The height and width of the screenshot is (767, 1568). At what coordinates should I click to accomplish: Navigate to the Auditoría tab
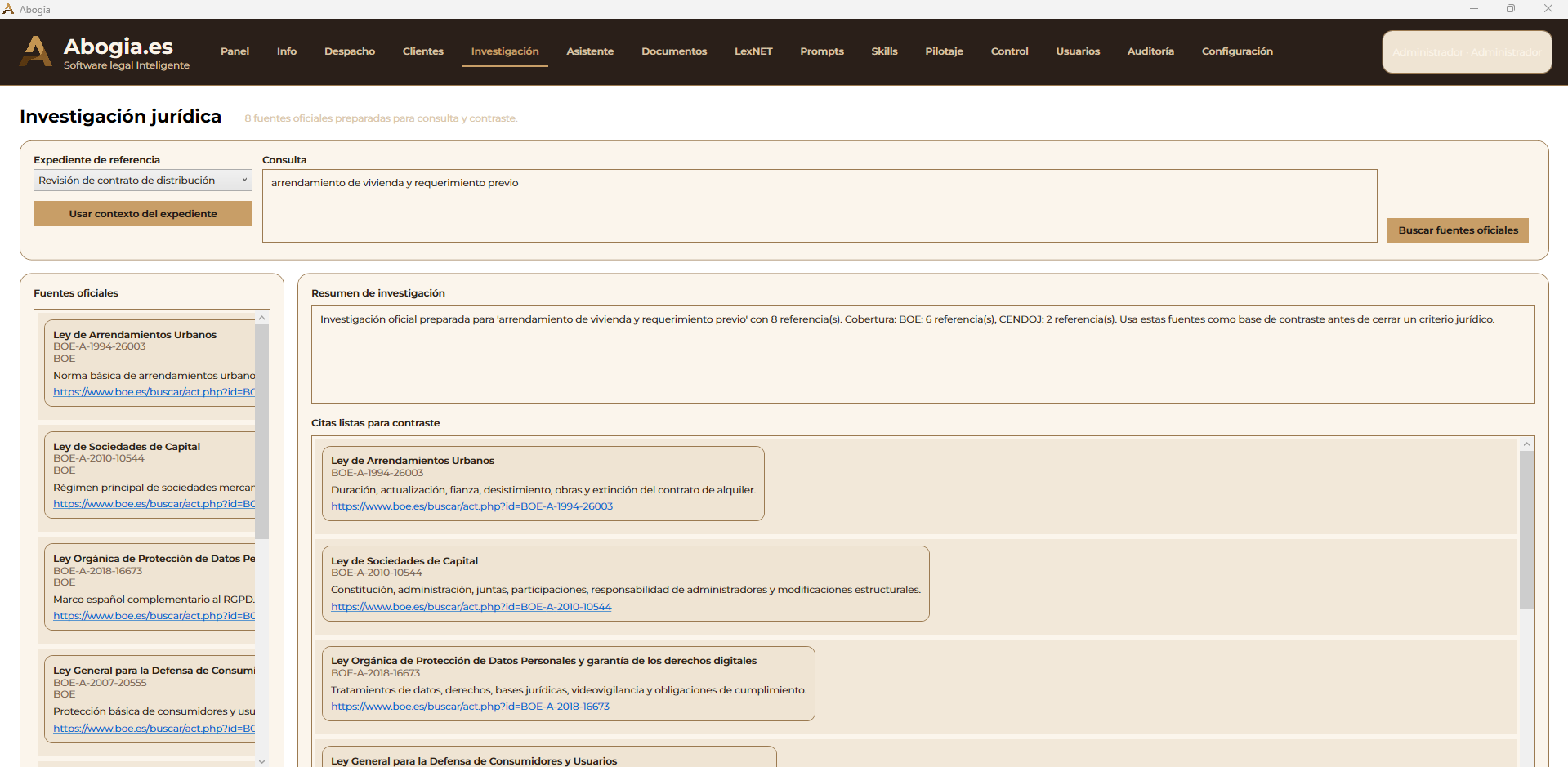pyautogui.click(x=1150, y=51)
